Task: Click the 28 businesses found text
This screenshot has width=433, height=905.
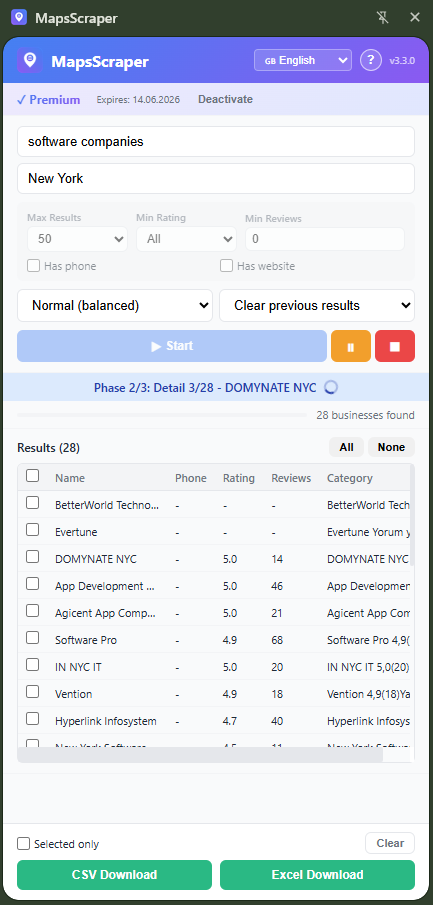Action: click(365, 415)
